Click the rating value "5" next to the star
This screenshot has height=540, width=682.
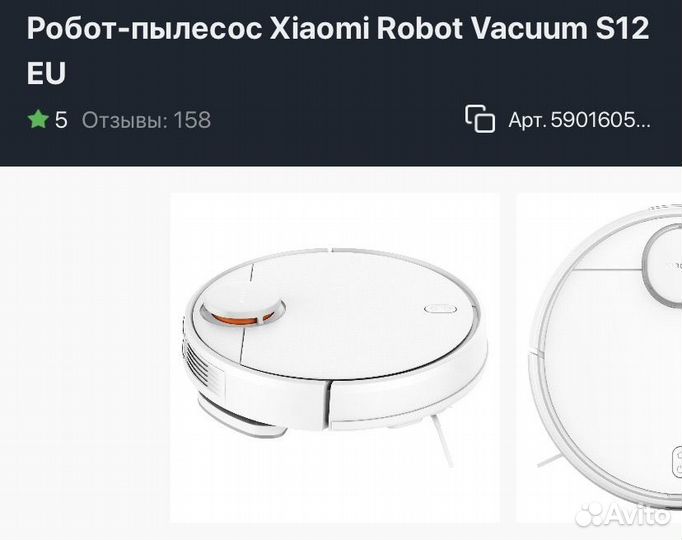[x=61, y=120]
